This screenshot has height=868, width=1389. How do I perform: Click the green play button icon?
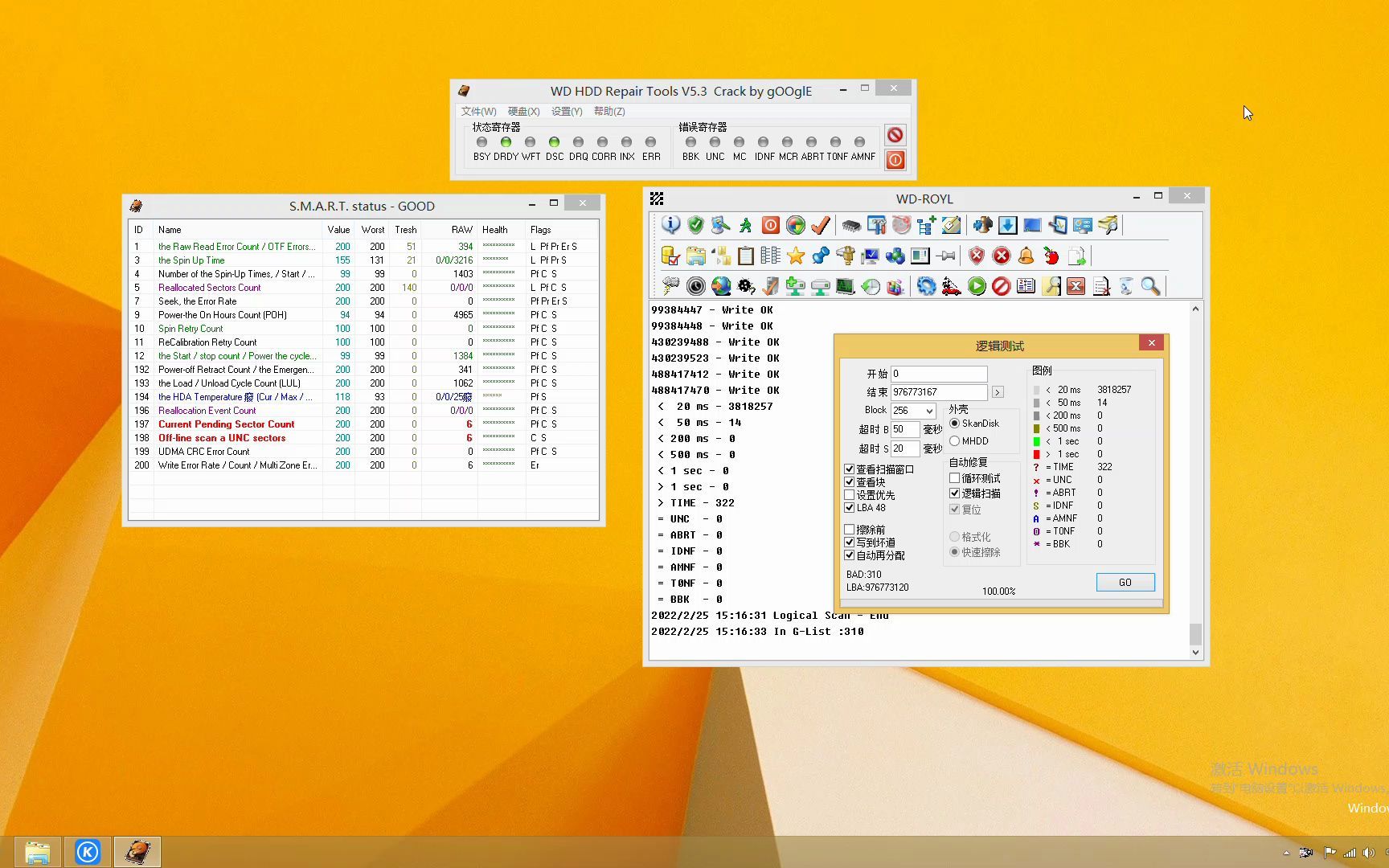coord(977,286)
